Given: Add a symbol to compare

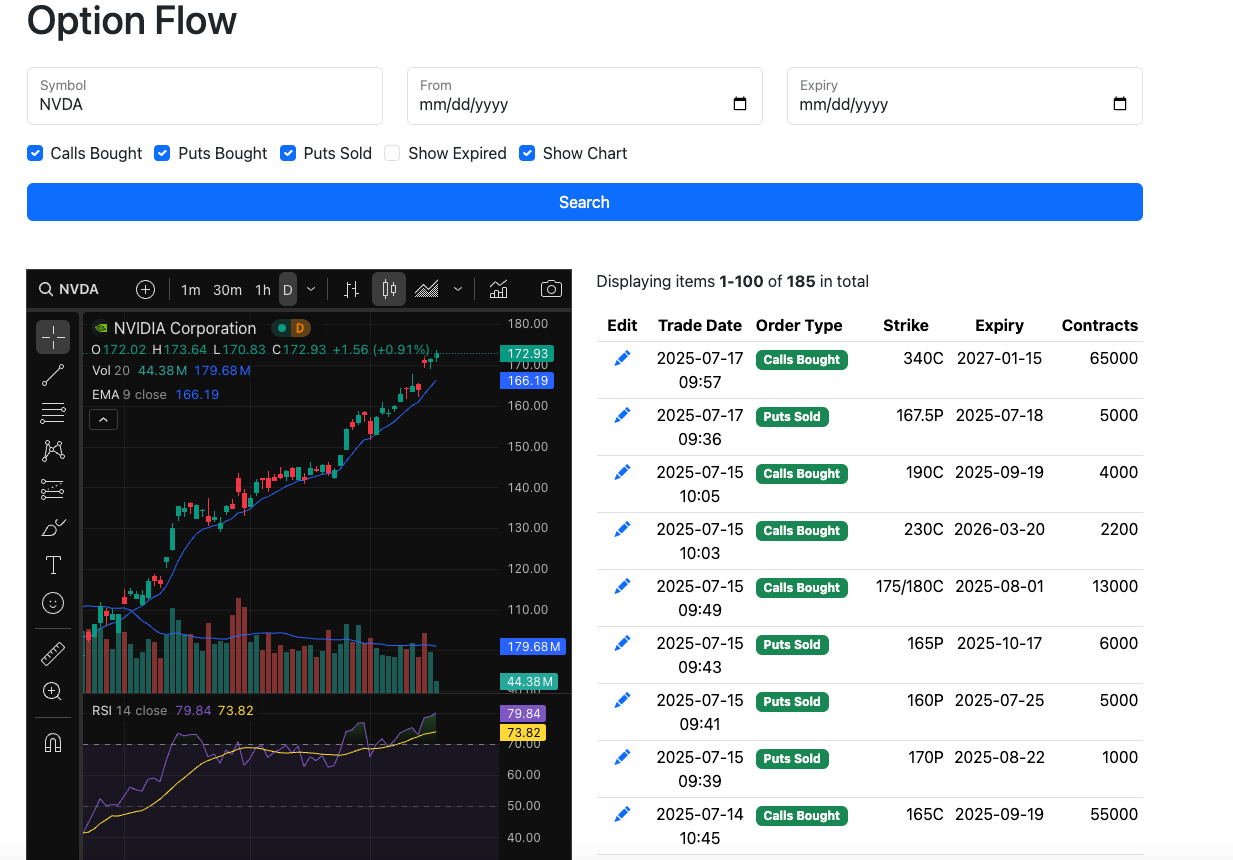Looking at the screenshot, I should [145, 289].
